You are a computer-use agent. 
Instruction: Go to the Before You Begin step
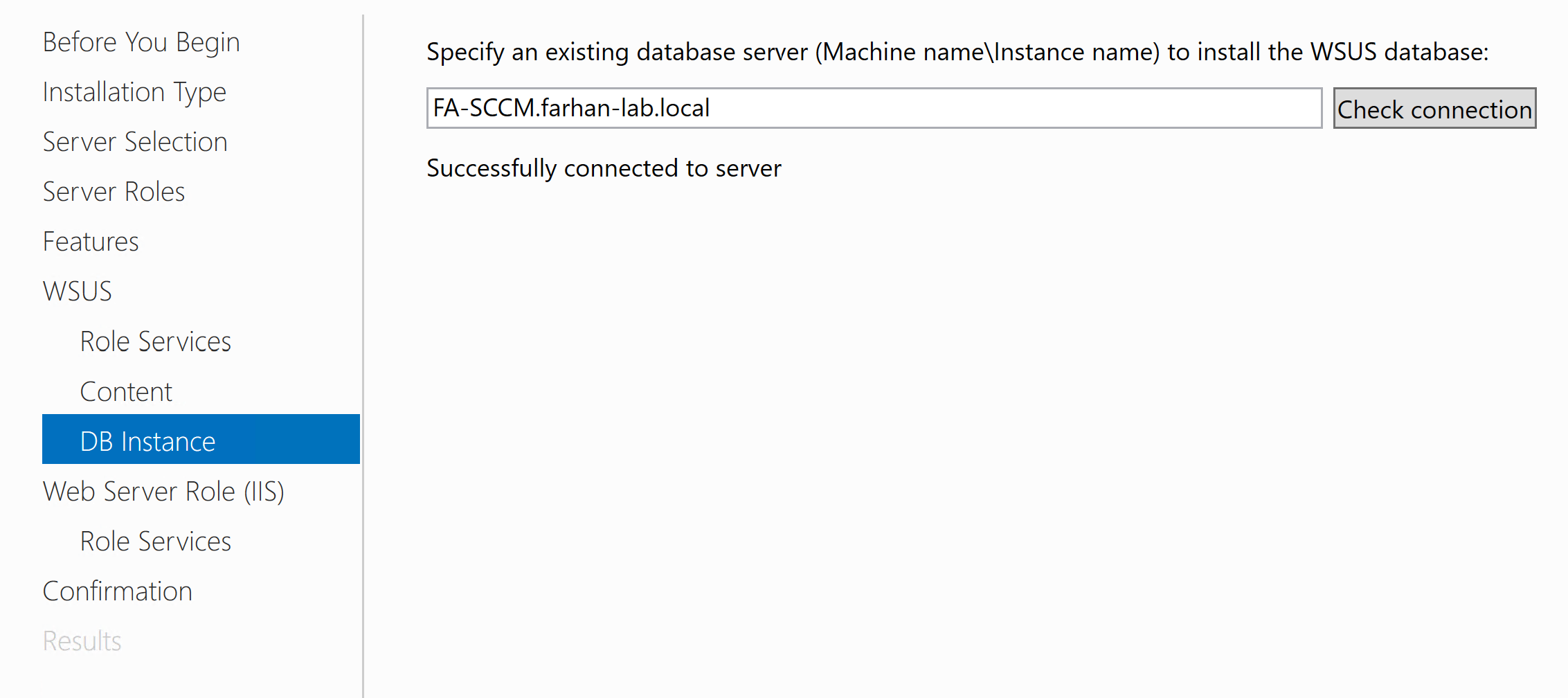(141, 42)
